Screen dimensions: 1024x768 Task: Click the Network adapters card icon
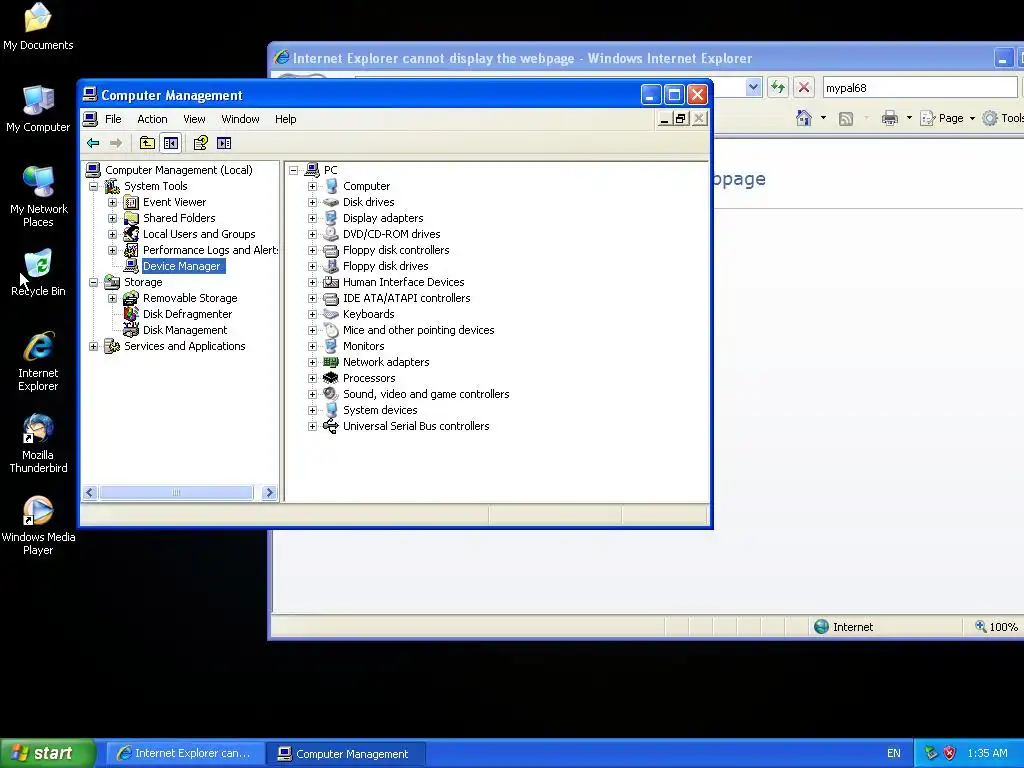tap(331, 362)
